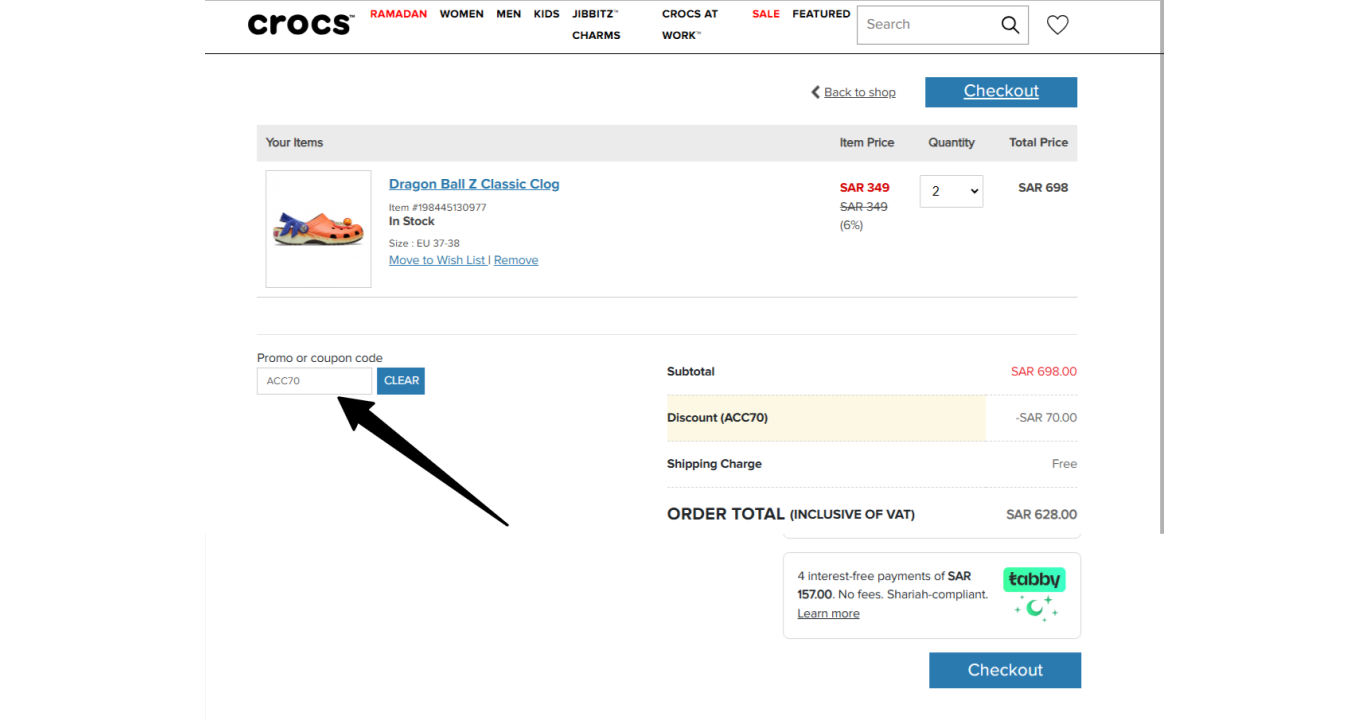The width and height of the screenshot is (1368, 720).
Task: Click Item #198445130977 text
Action: point(437,208)
